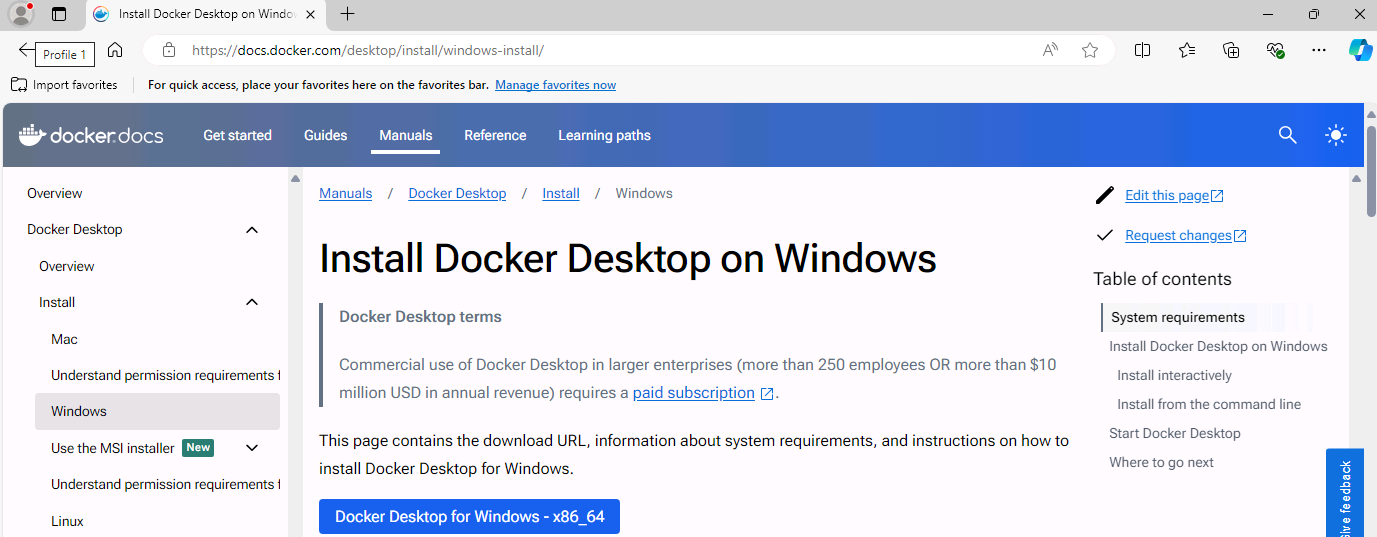Image resolution: width=1377 pixels, height=537 pixels.
Task: Click the Home icon in toolbar
Action: 115,50
